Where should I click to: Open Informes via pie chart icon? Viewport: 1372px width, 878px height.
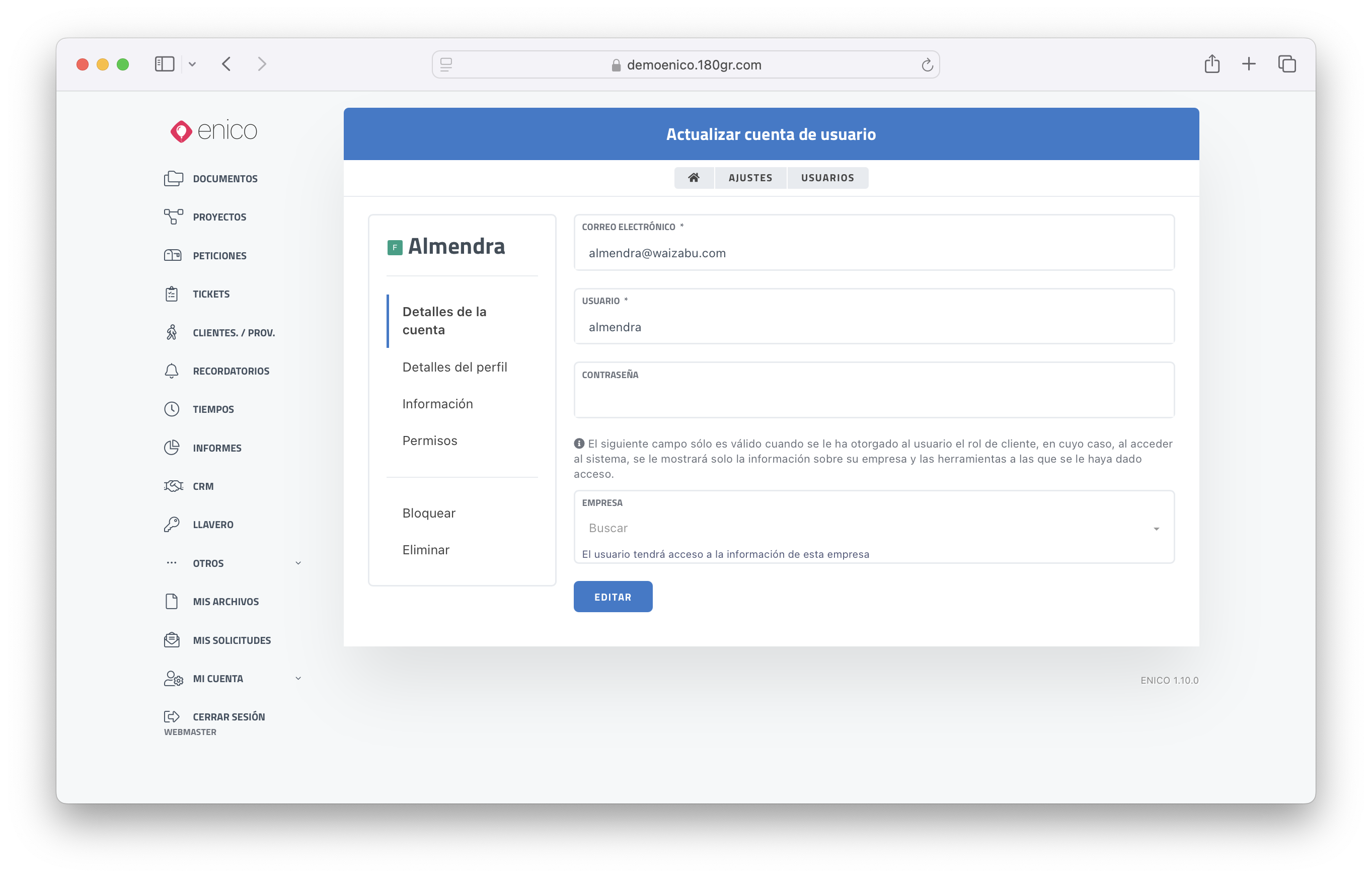click(172, 448)
